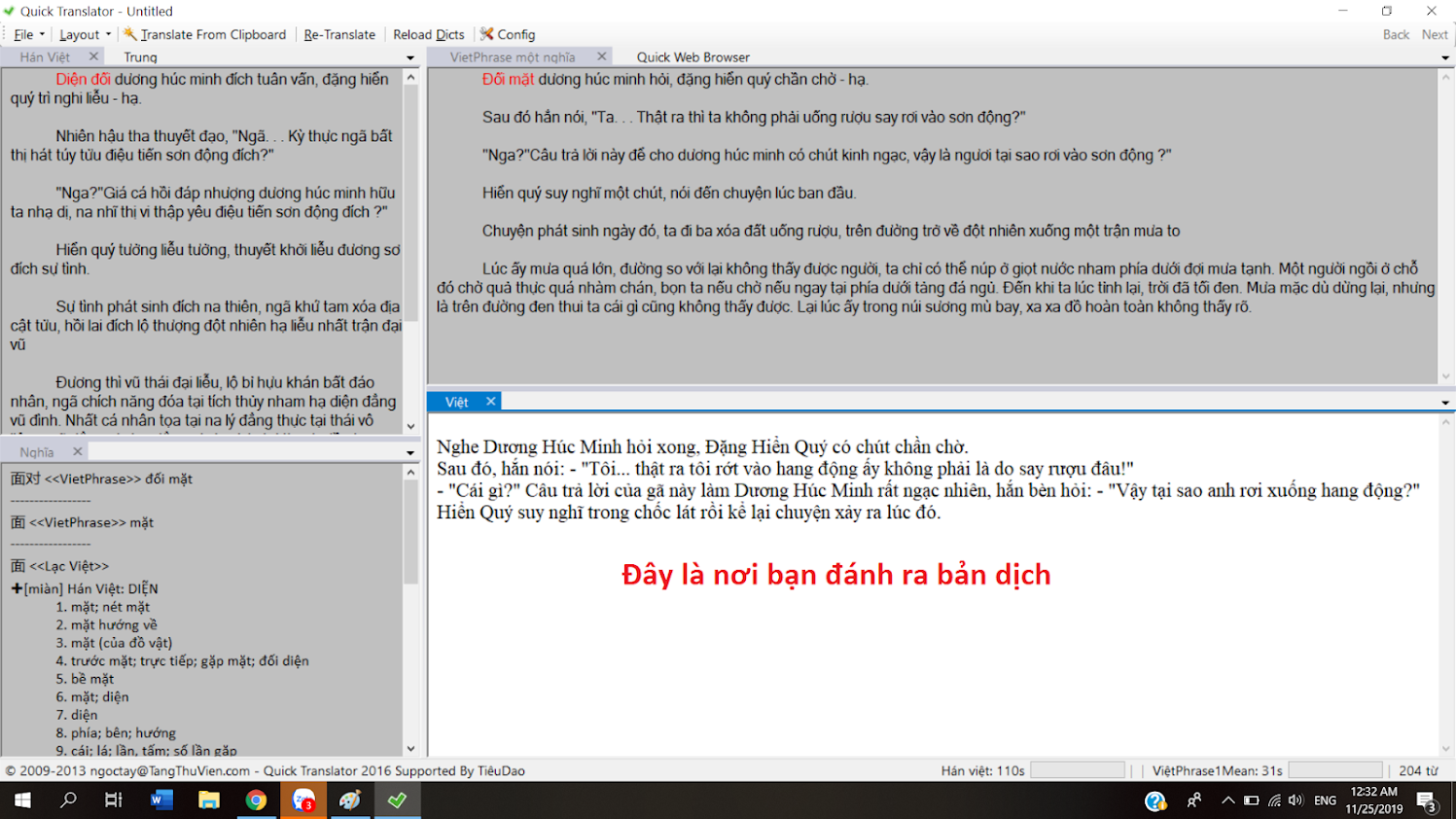Open Microsoft Word from the taskbar
The width and height of the screenshot is (1456, 819).
(x=160, y=801)
